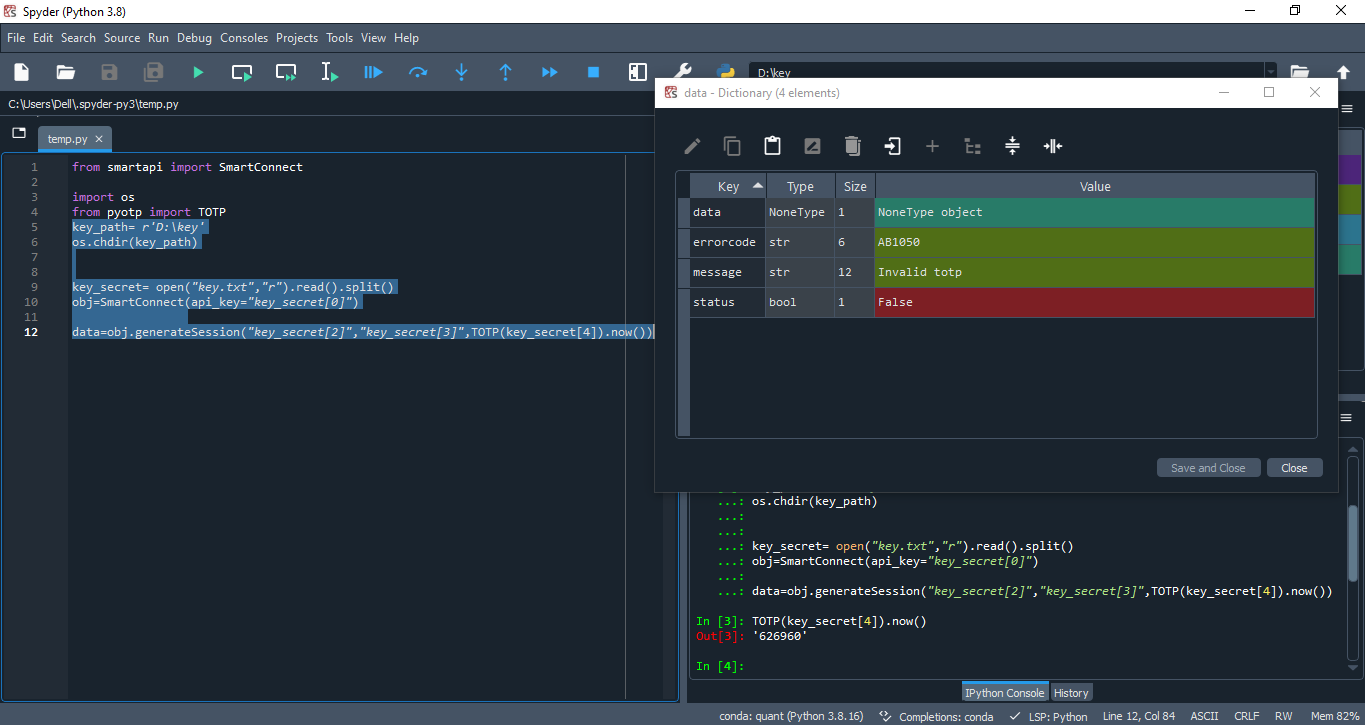Viewport: 1365px width, 725px height.
Task: Open the Debug menu
Action: coord(195,38)
